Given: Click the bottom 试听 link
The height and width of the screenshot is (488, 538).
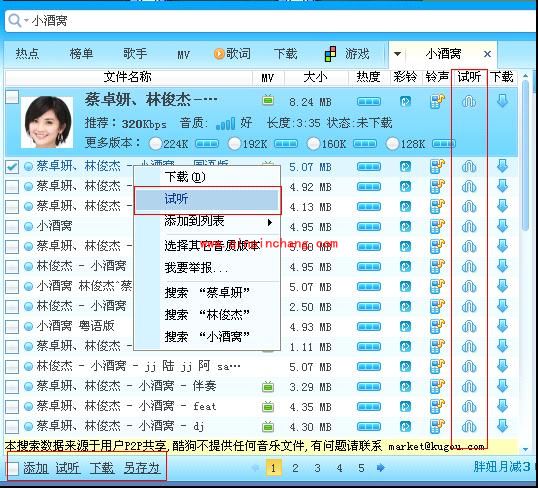Looking at the screenshot, I should point(68,468).
